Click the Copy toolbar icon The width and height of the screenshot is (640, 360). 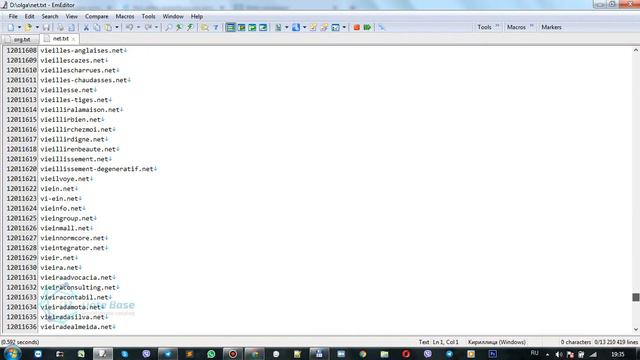pyautogui.click(x=97, y=27)
